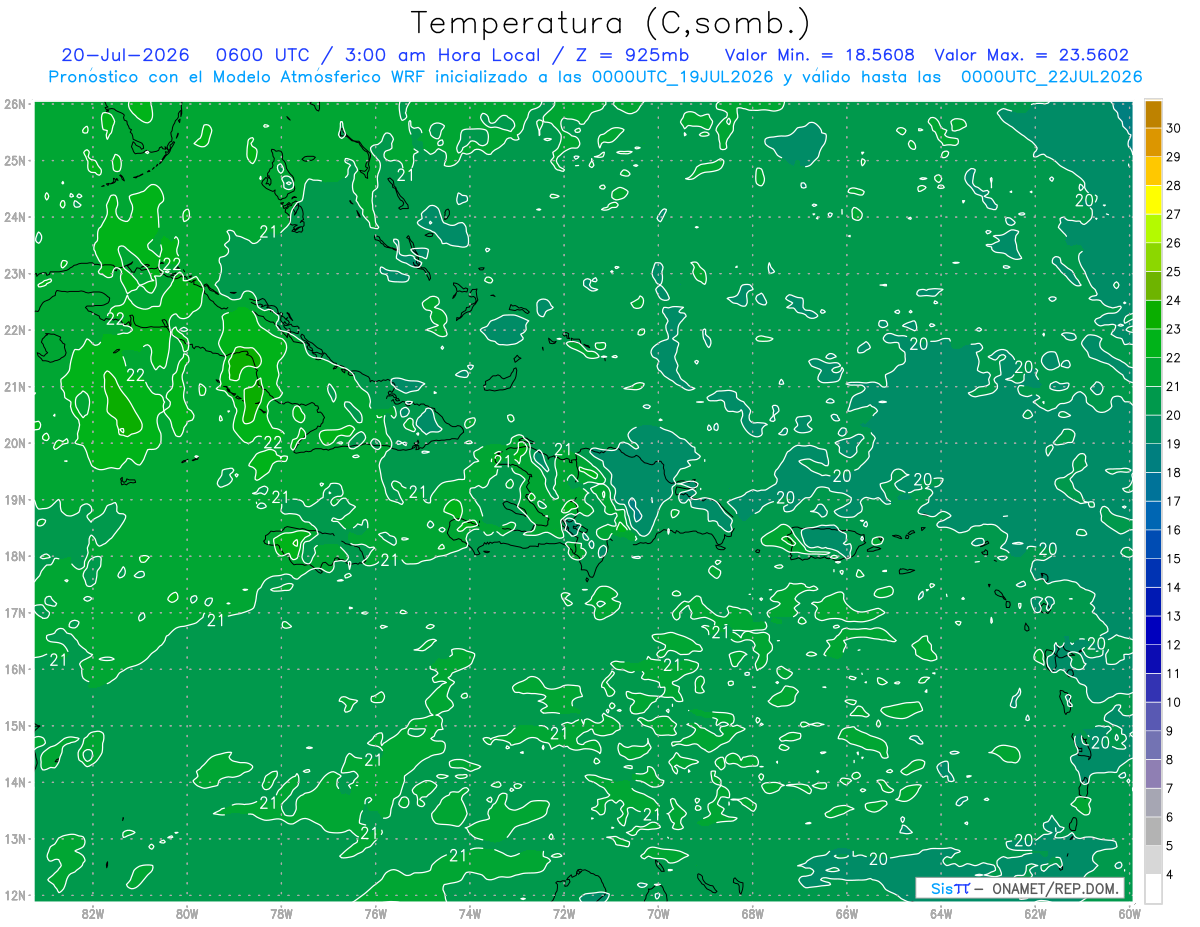The height and width of the screenshot is (927, 1200).
Task: Click the legend value 6
Action: [1172, 817]
